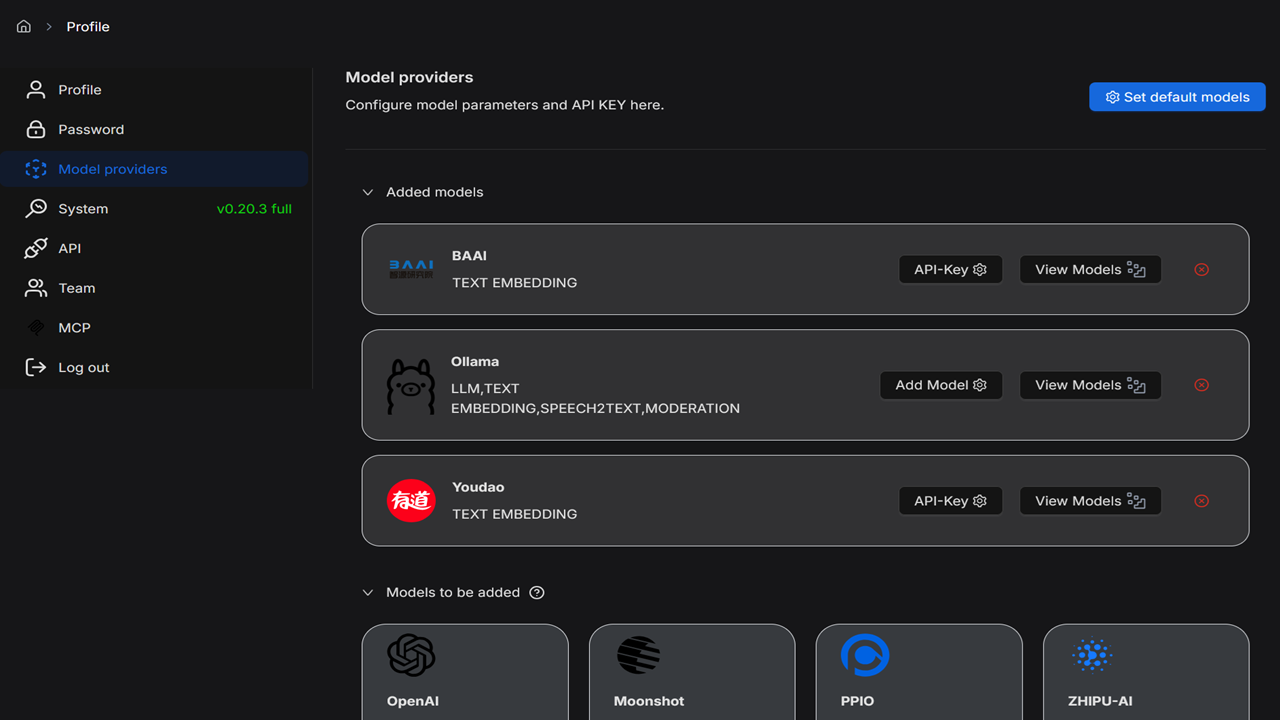
Task: Click the Team people icon
Action: (x=36, y=288)
